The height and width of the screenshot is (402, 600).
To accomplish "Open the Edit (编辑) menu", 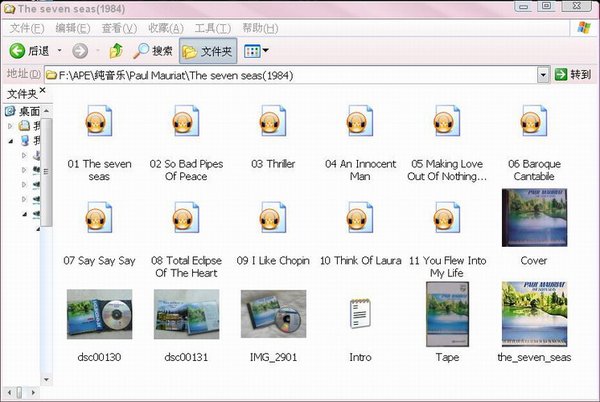I will (x=73, y=28).
